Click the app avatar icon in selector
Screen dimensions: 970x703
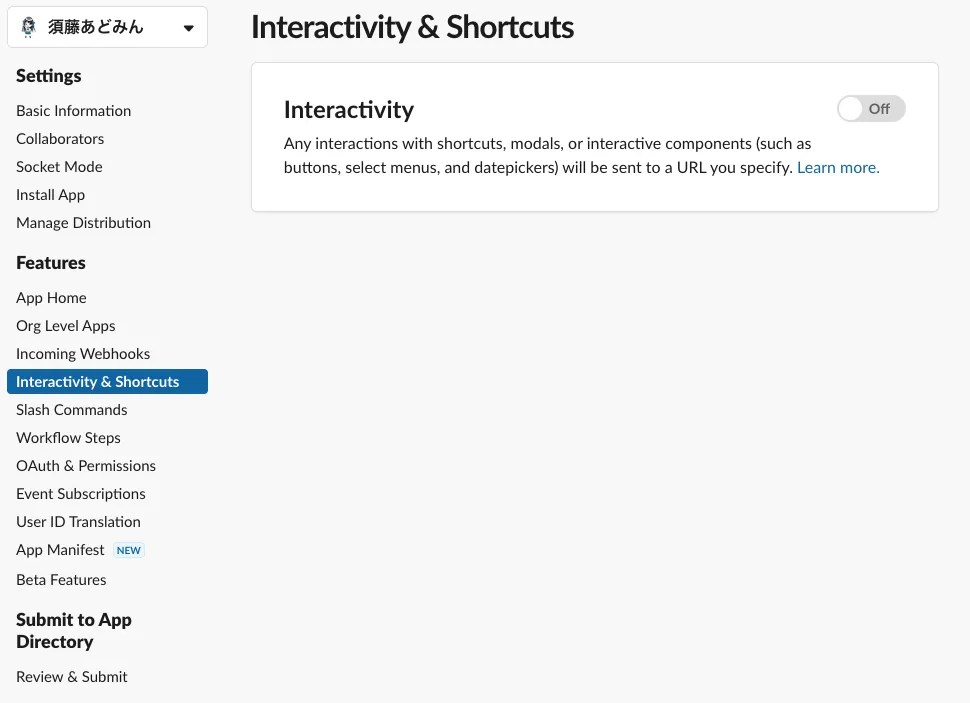[x=28, y=28]
